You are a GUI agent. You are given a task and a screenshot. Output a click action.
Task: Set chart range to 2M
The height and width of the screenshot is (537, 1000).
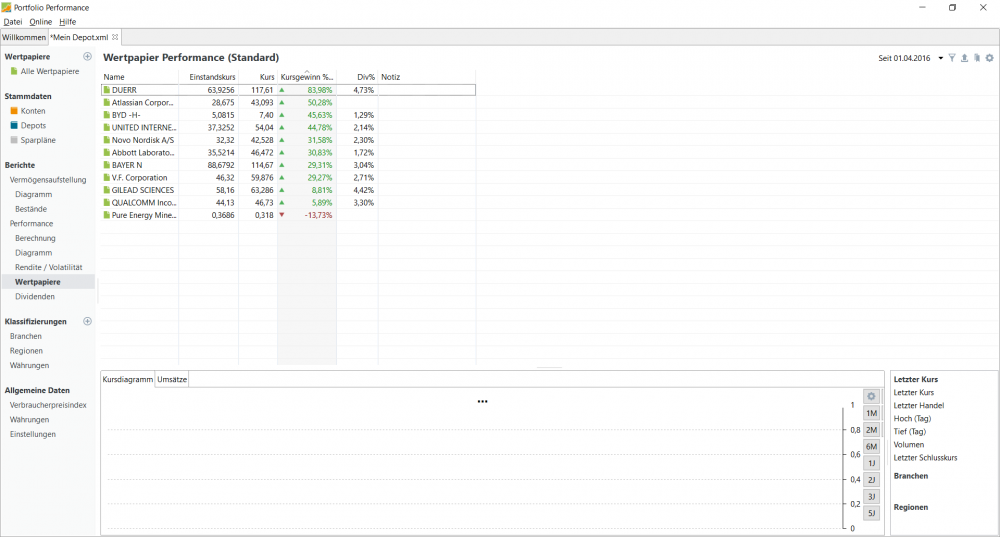point(871,430)
